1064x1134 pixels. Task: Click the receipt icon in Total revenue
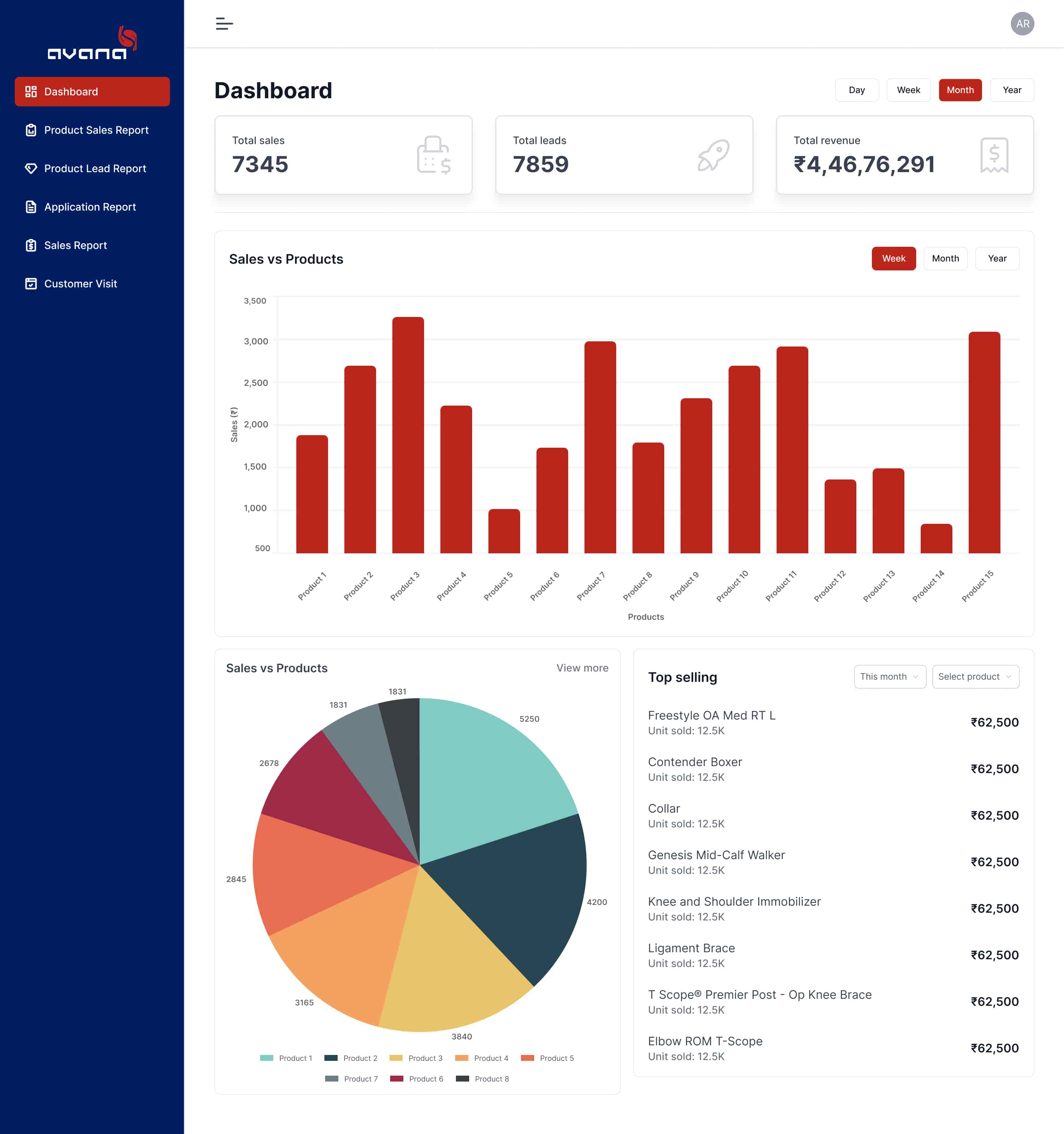(x=994, y=155)
